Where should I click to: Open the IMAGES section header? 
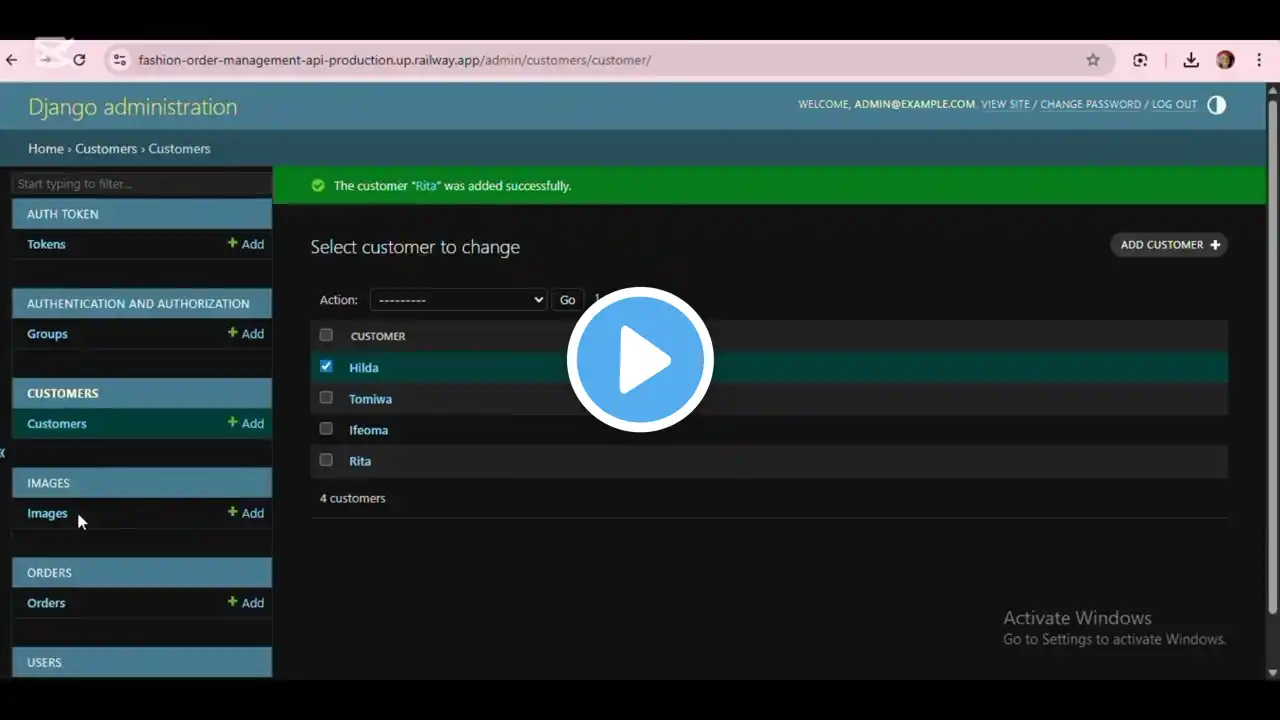pyautogui.click(x=48, y=483)
